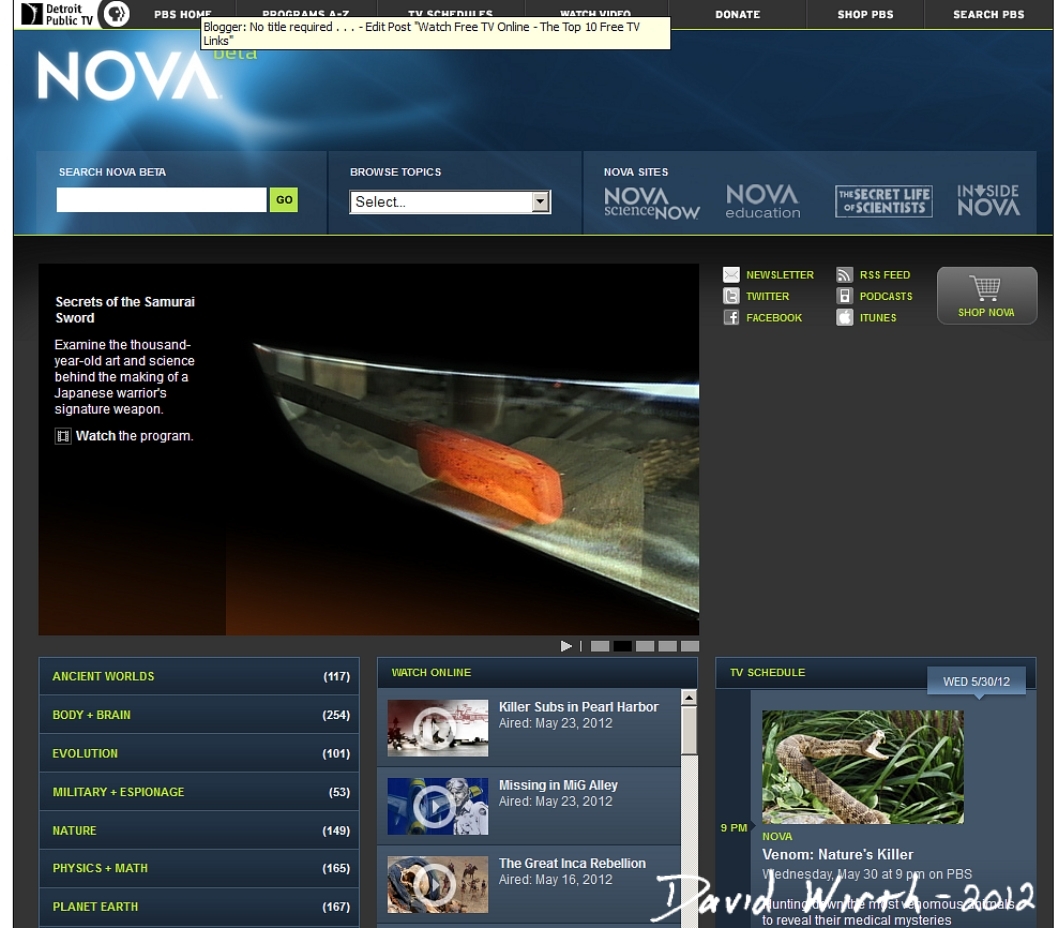The width and height of the screenshot is (1058, 928).
Task: Open the Nature topic category
Action: point(199,830)
